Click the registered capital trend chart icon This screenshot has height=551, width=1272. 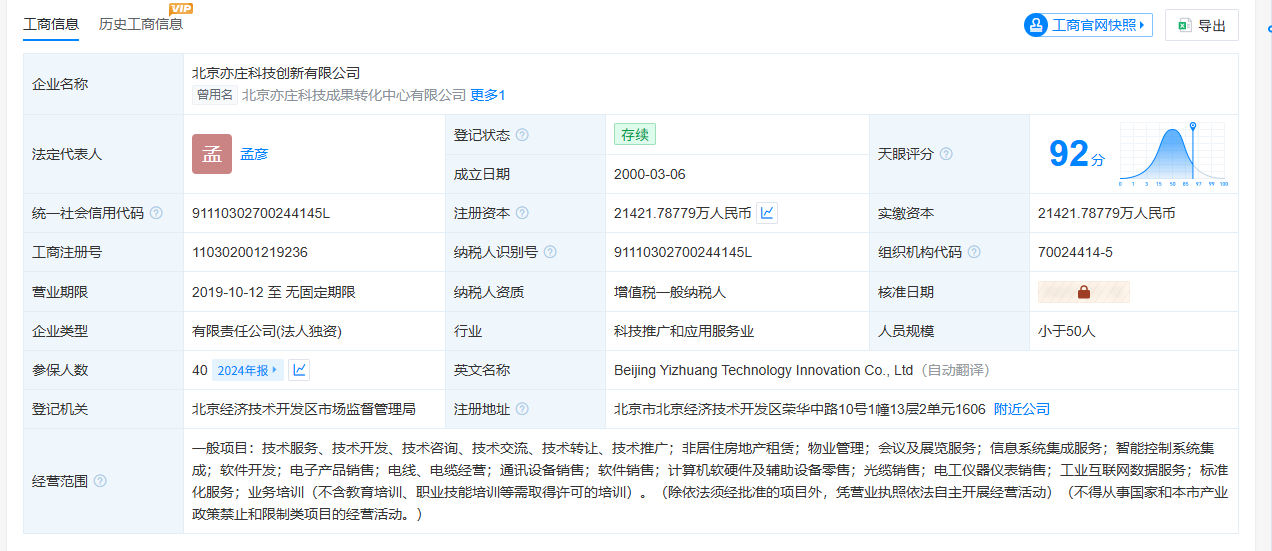coord(767,213)
